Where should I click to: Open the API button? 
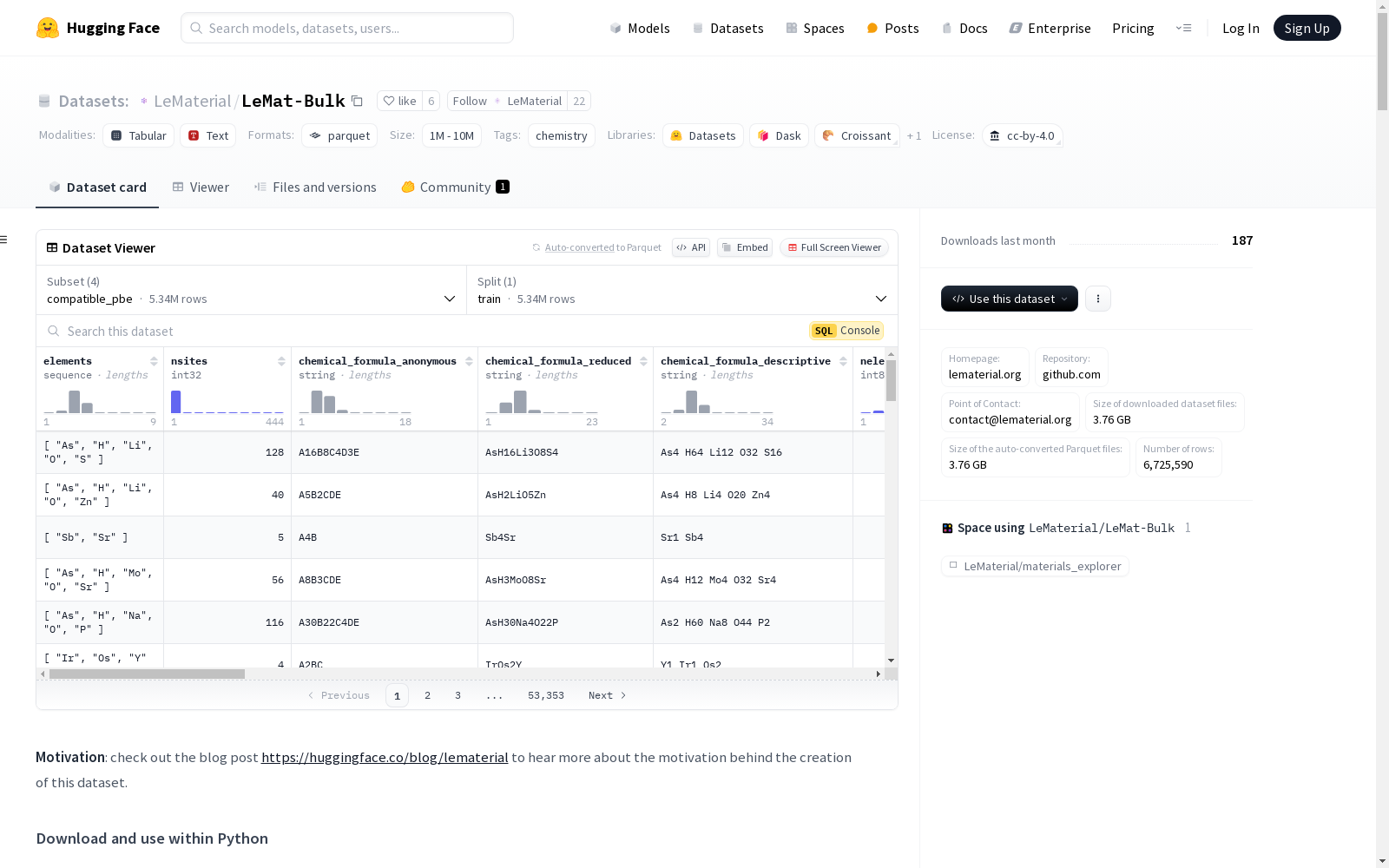click(x=691, y=247)
